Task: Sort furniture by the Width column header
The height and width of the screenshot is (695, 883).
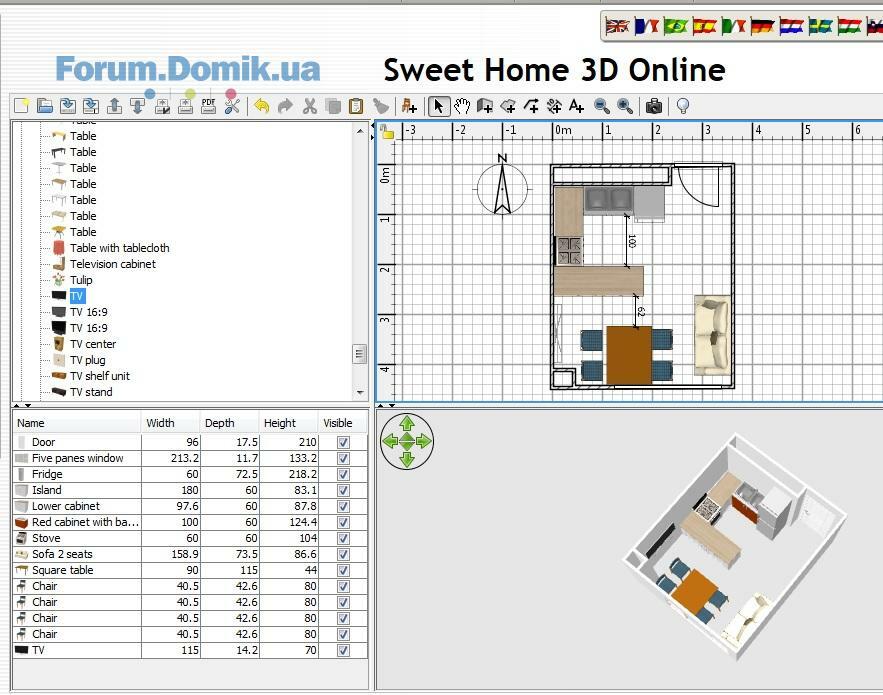Action: (x=171, y=423)
